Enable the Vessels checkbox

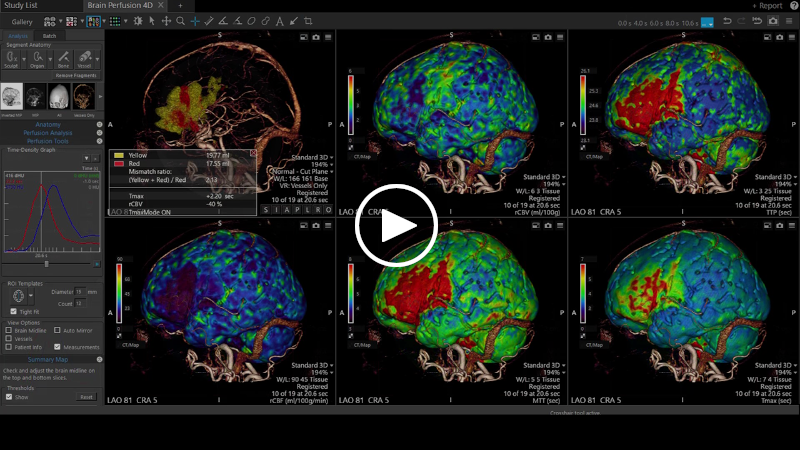[9, 338]
